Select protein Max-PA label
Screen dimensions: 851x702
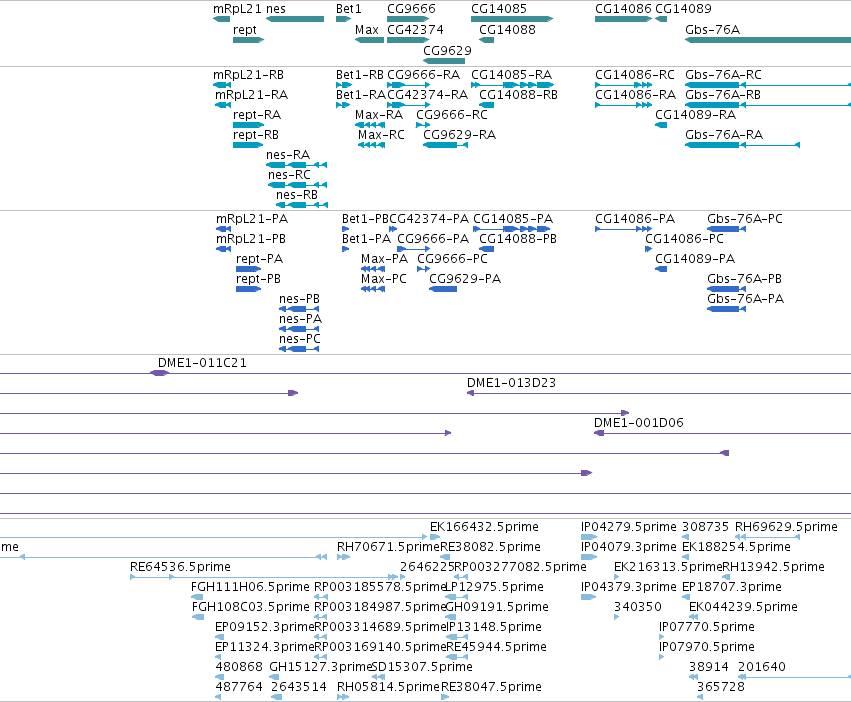click(384, 259)
